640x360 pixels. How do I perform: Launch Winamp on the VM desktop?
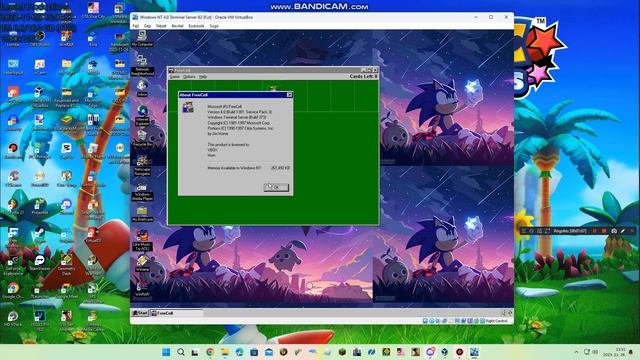pyautogui.click(x=142, y=262)
